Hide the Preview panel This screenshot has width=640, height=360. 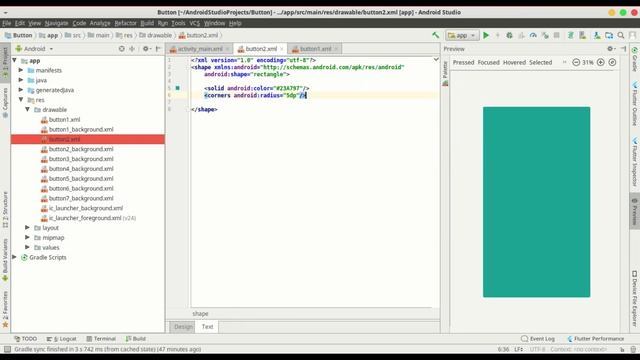[624, 49]
